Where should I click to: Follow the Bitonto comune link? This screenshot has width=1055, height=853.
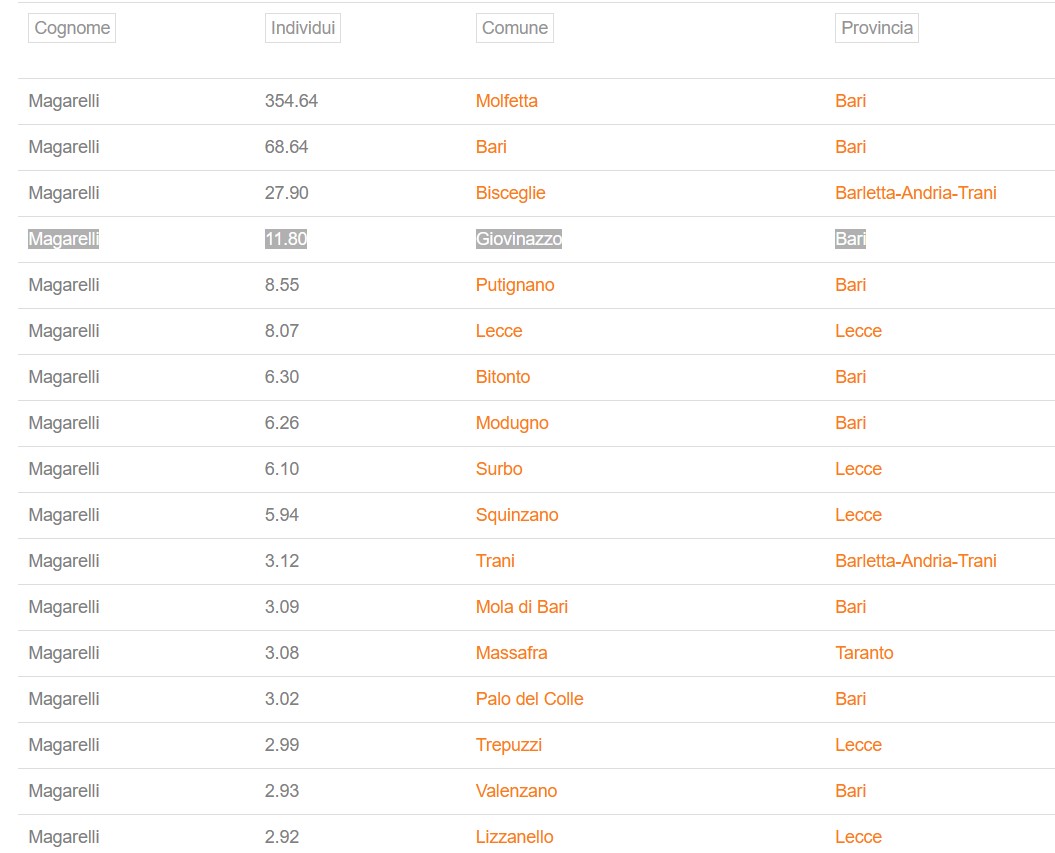click(x=503, y=377)
